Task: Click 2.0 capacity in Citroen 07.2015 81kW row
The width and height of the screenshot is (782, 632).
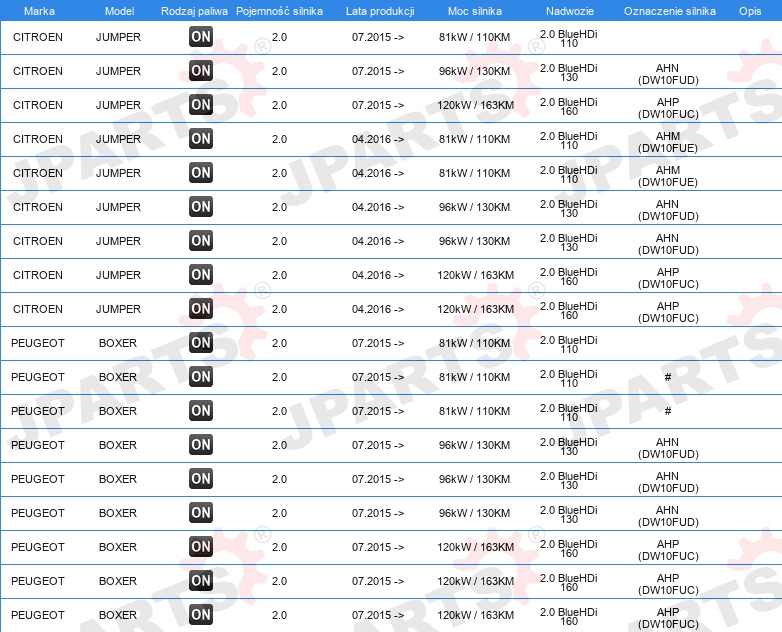Action: point(279,37)
